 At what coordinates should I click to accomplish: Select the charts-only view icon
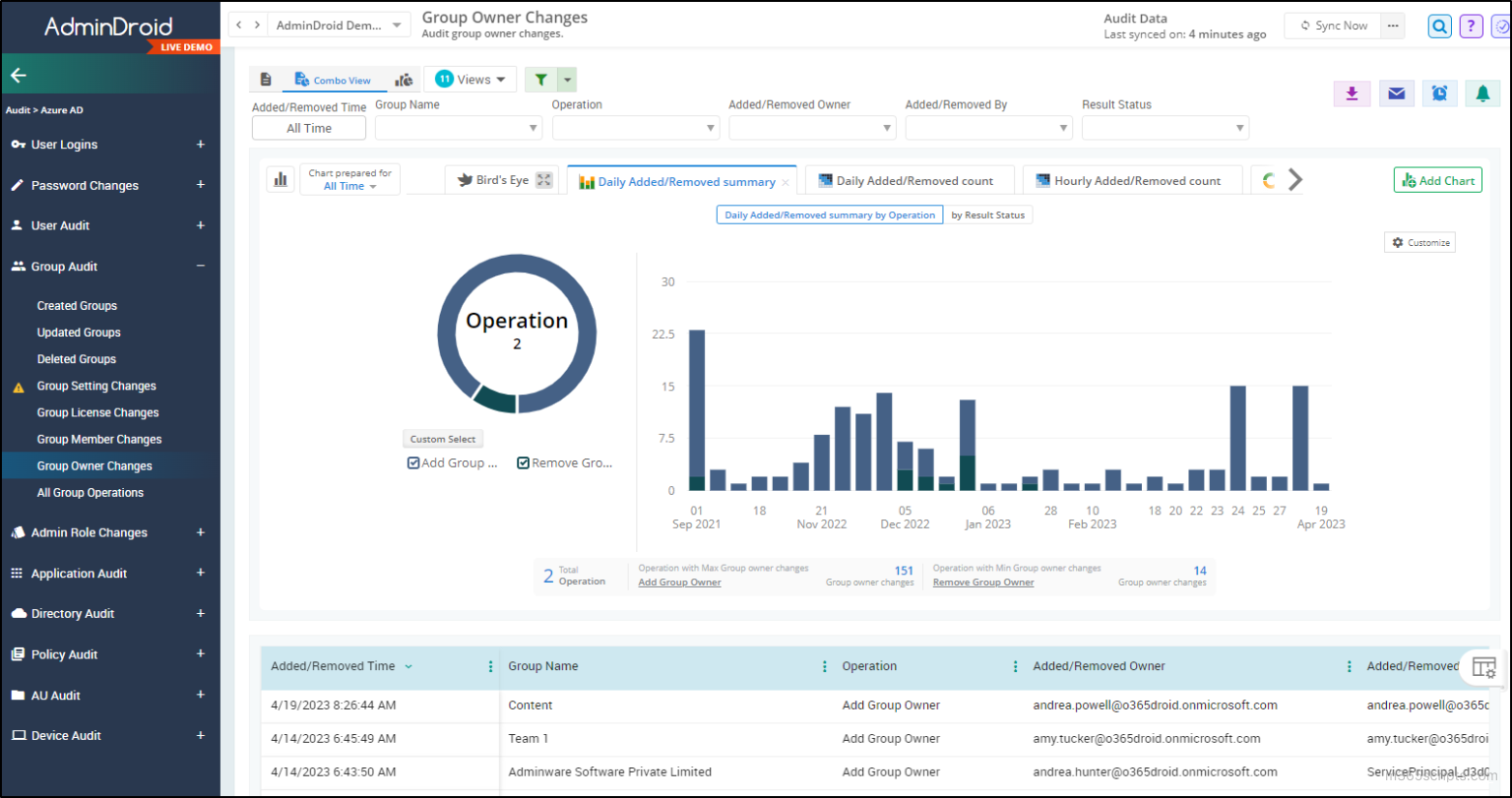coord(404,78)
